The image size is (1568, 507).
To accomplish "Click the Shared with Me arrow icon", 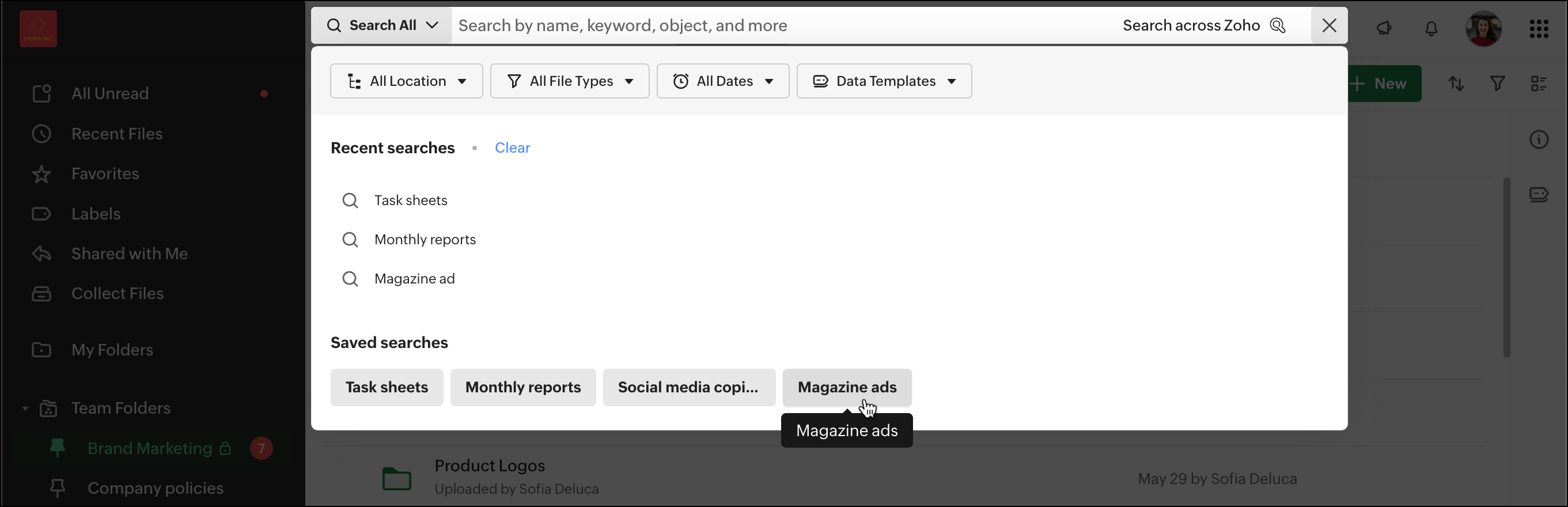I will click(41, 254).
